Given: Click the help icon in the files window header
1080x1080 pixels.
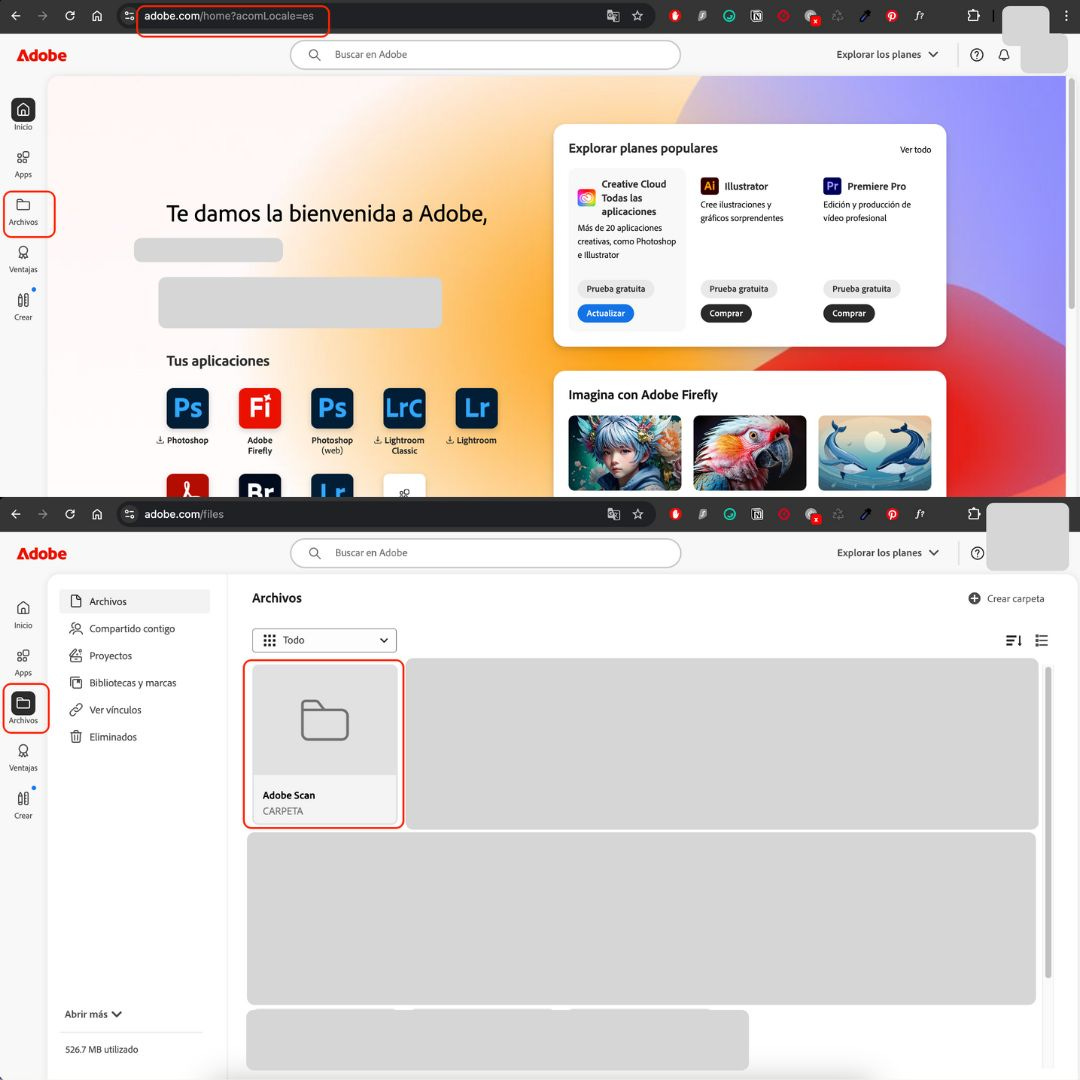Looking at the screenshot, I should coord(977,553).
